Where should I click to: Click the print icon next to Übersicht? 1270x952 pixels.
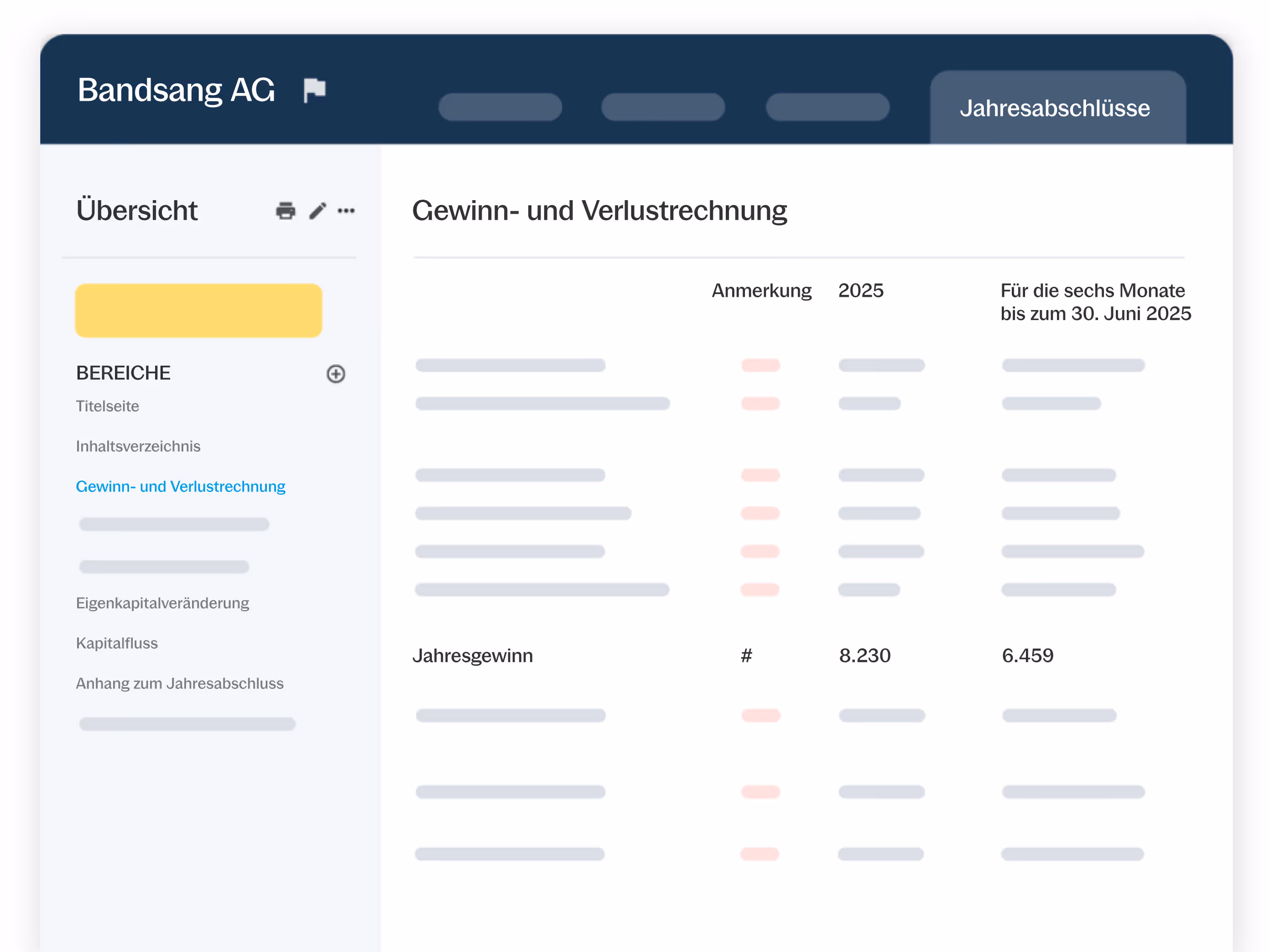pyautogui.click(x=286, y=211)
